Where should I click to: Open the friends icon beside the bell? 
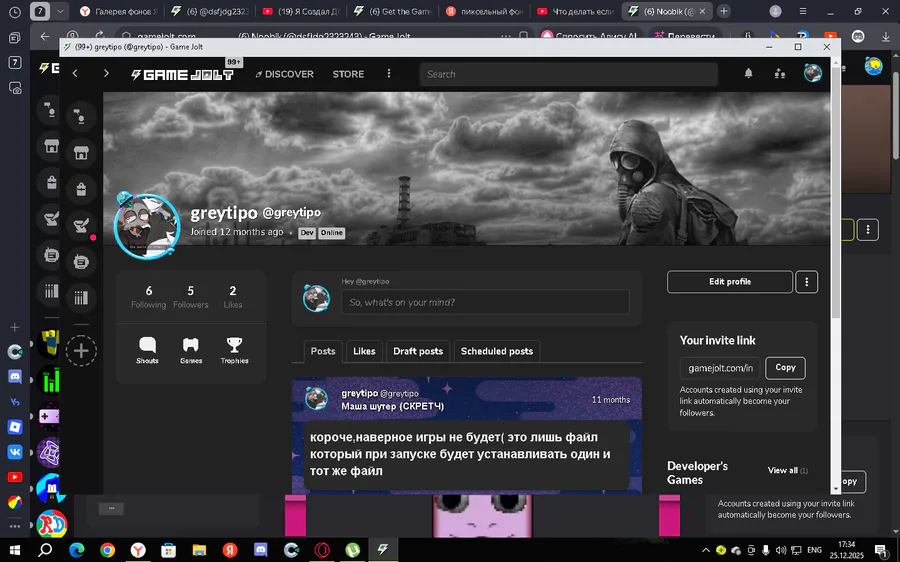[779, 73]
